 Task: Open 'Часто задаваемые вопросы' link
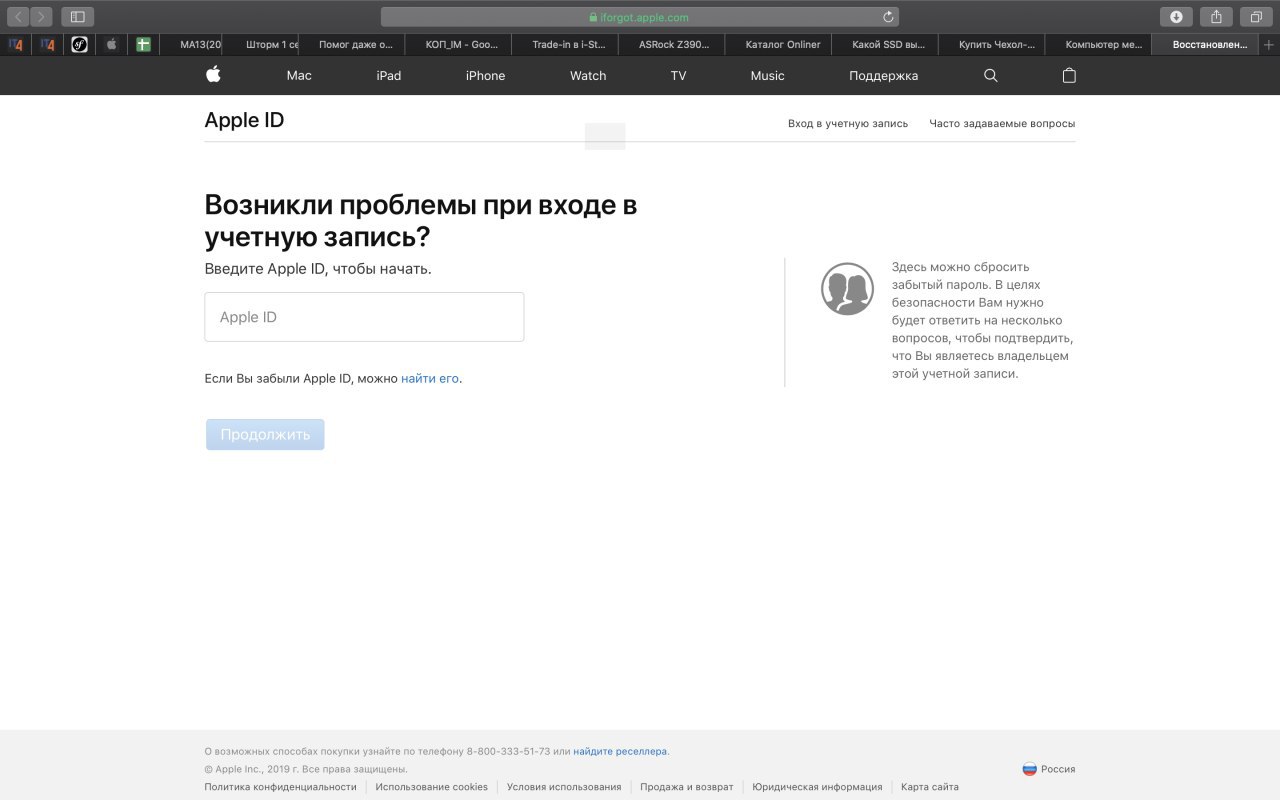pos(1002,124)
